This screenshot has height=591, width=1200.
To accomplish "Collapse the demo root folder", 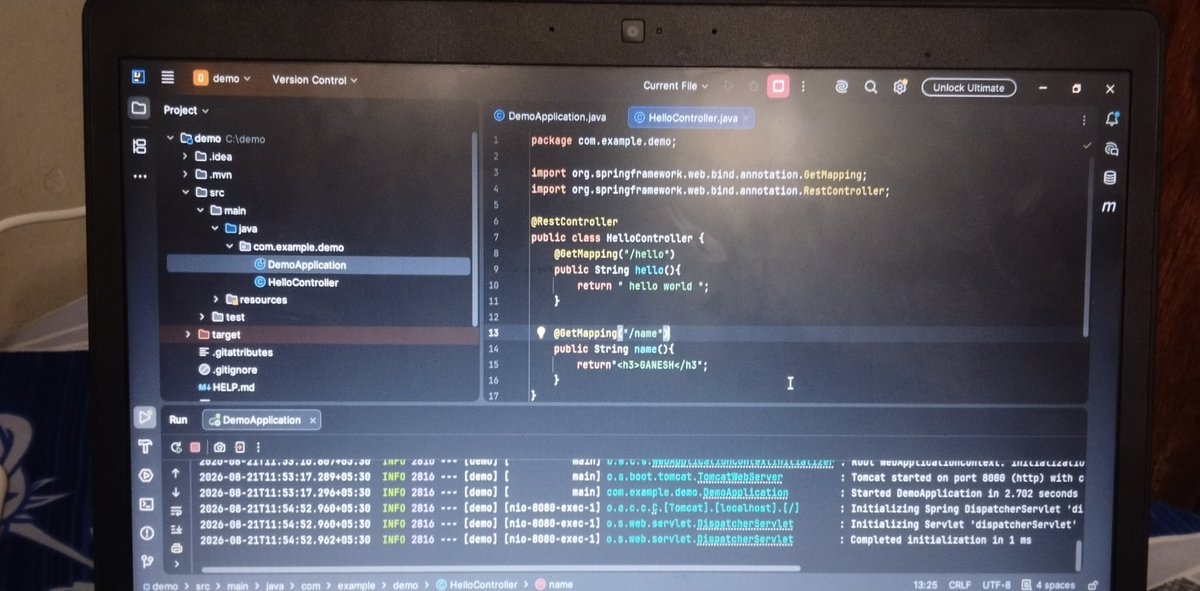I will [170, 139].
